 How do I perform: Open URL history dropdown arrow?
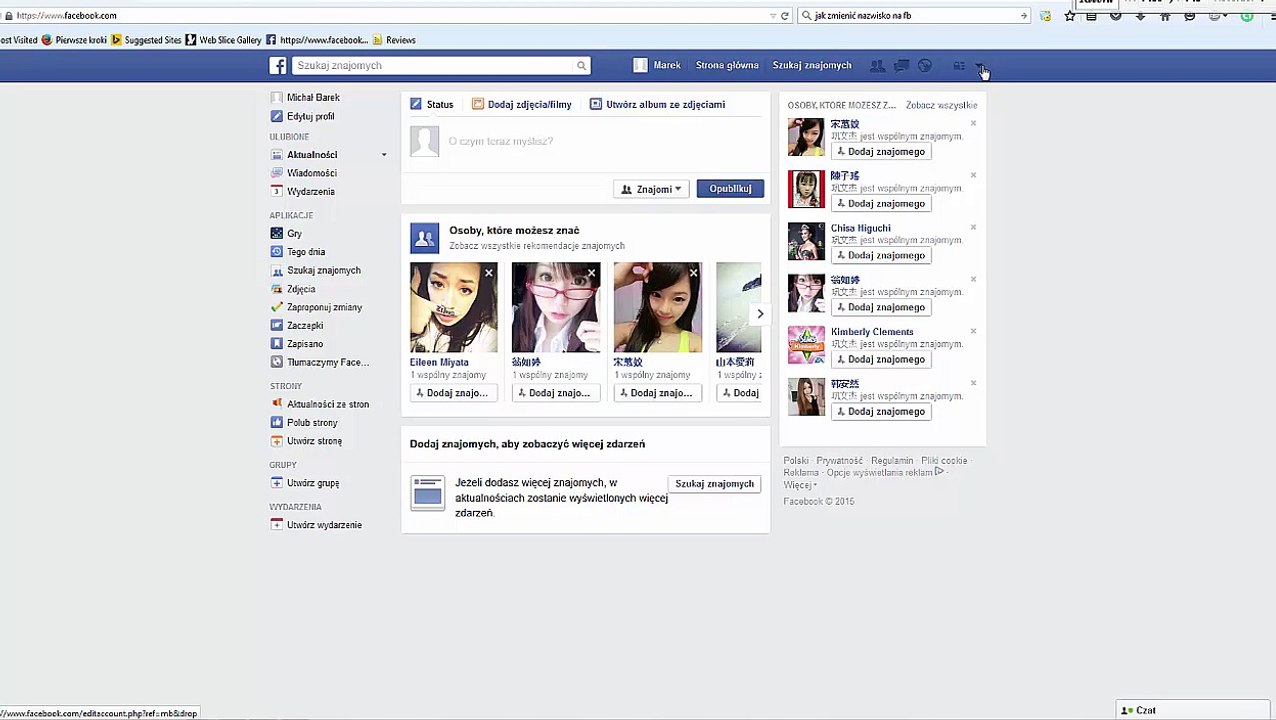click(773, 15)
